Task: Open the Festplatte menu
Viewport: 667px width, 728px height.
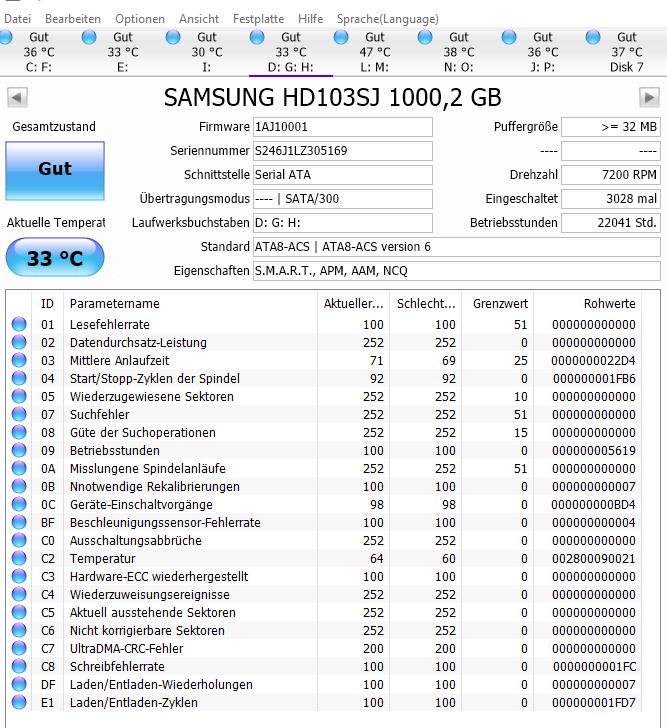Action: click(258, 19)
